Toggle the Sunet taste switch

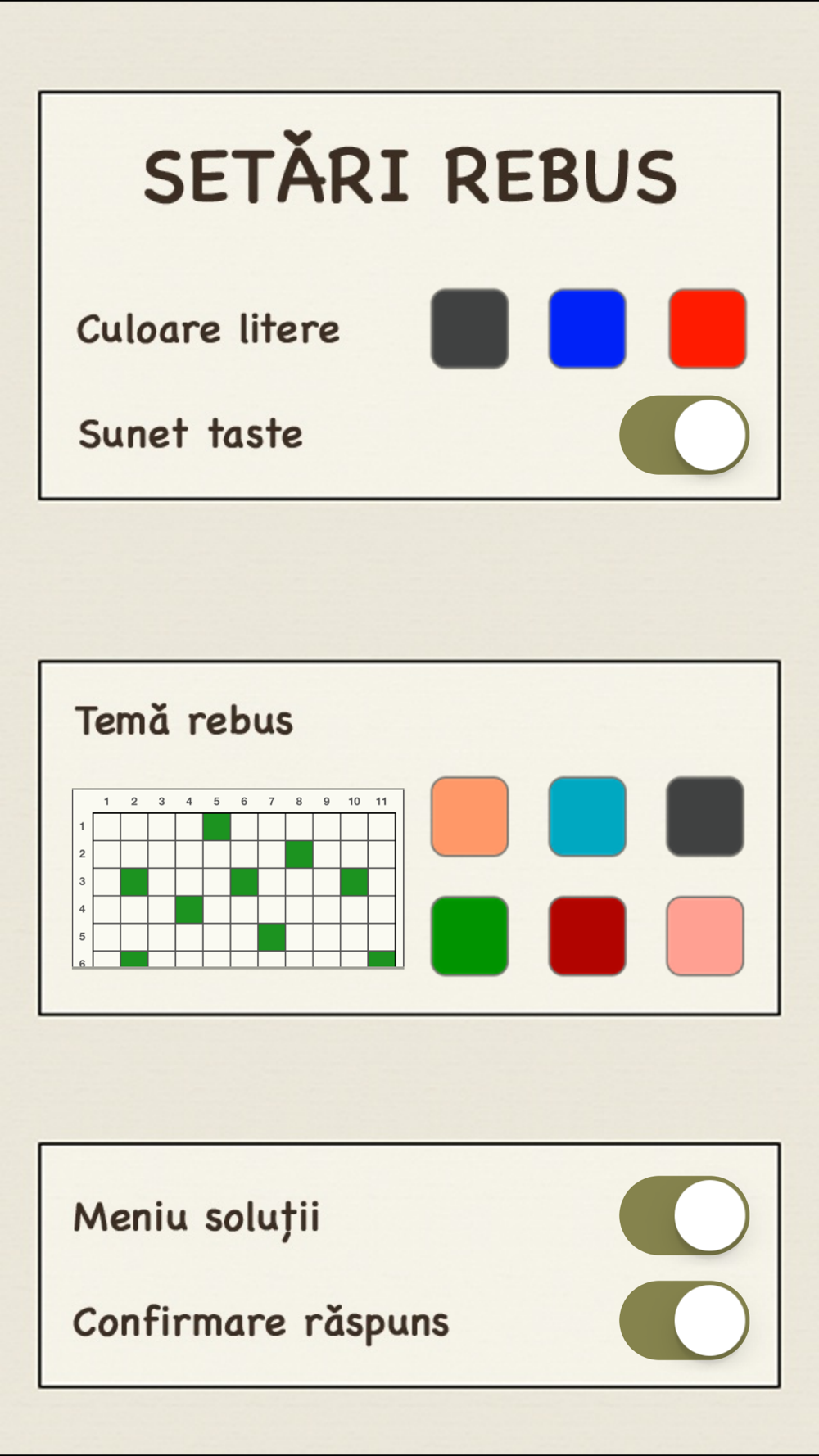[x=684, y=435]
